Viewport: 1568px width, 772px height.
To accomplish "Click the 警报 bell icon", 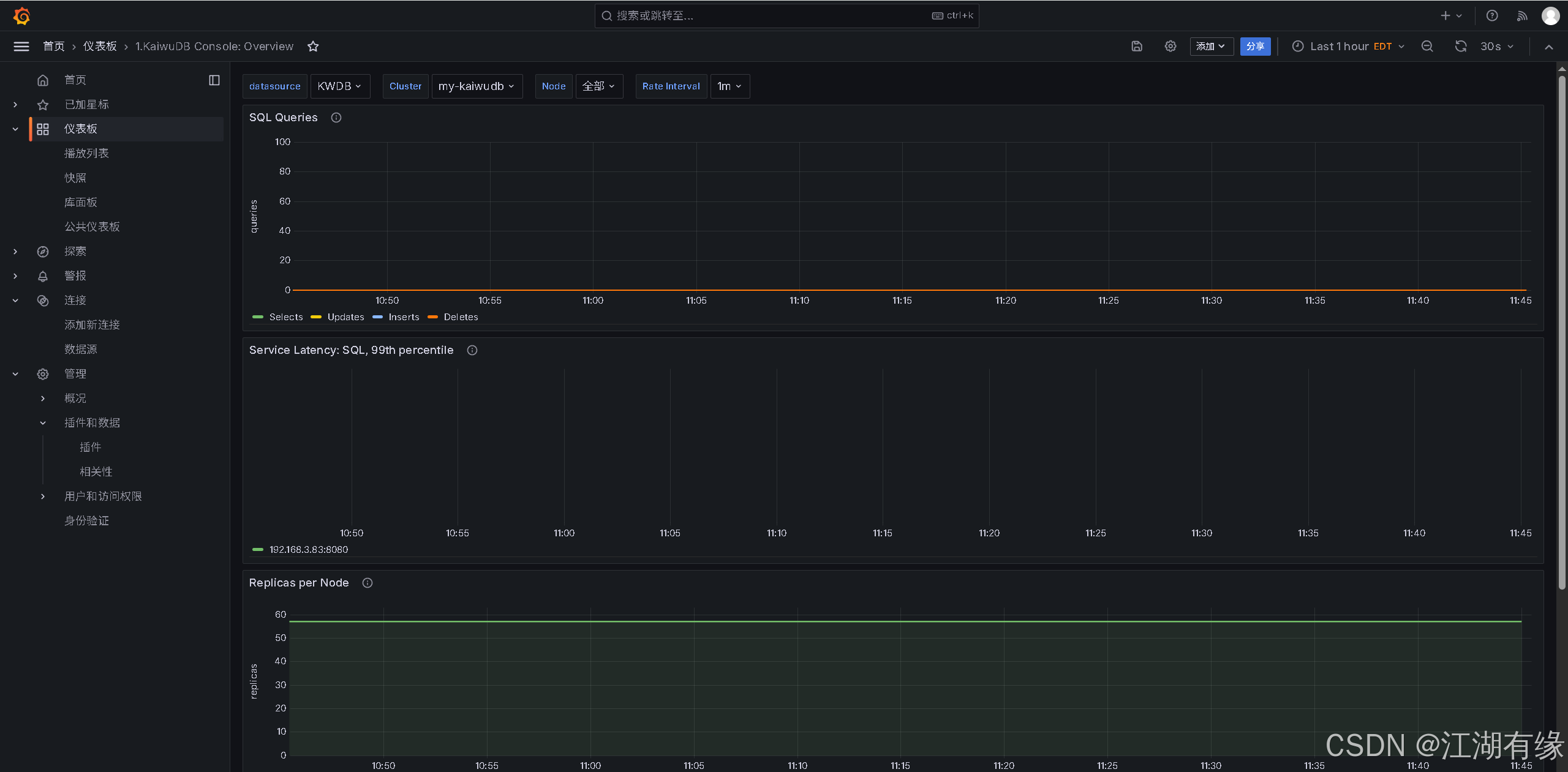I will pos(43,276).
